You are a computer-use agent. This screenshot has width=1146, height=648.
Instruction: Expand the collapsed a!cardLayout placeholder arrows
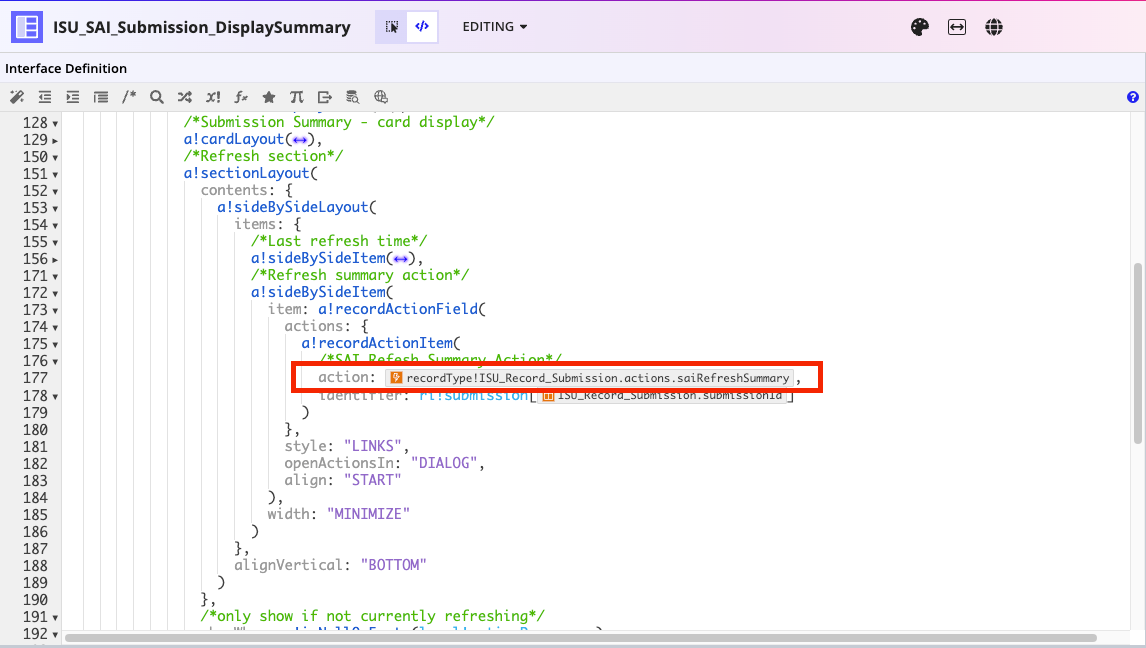pos(300,140)
